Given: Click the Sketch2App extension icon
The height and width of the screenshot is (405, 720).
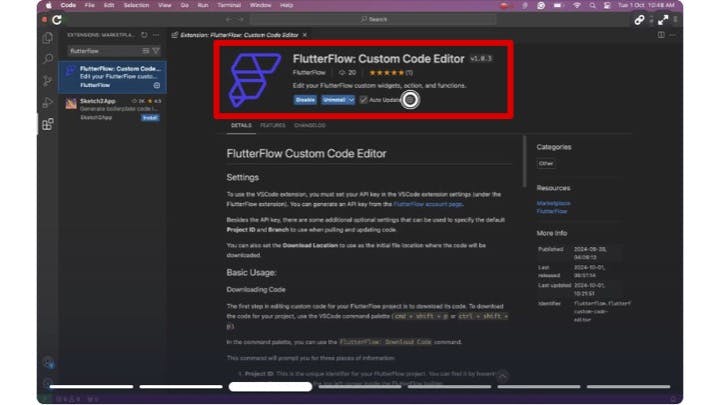Looking at the screenshot, I should (71, 104).
